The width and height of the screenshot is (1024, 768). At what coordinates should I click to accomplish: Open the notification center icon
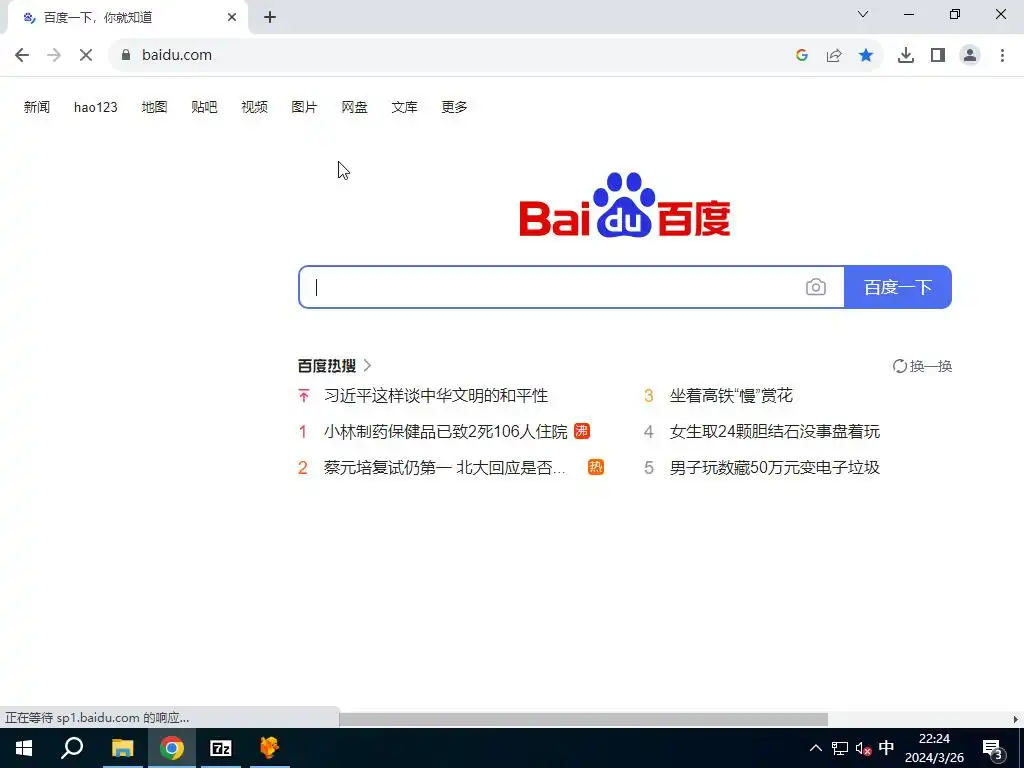point(992,748)
